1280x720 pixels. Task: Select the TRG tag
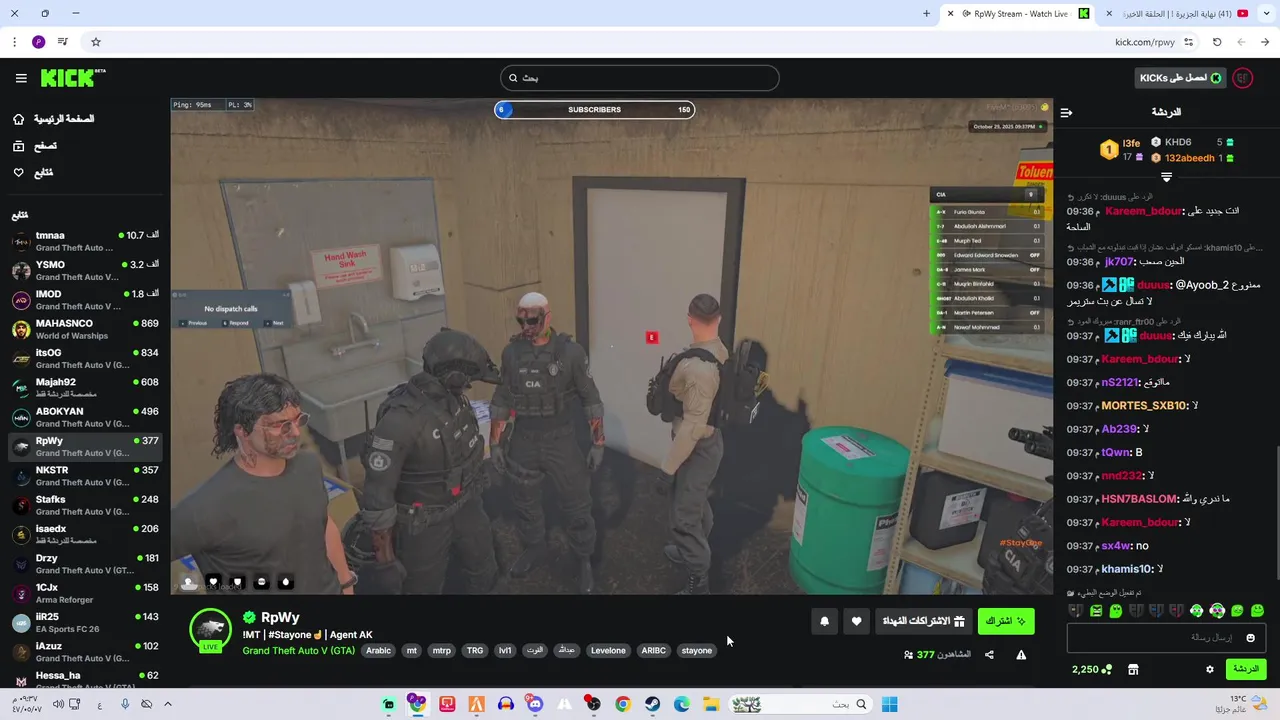click(475, 651)
